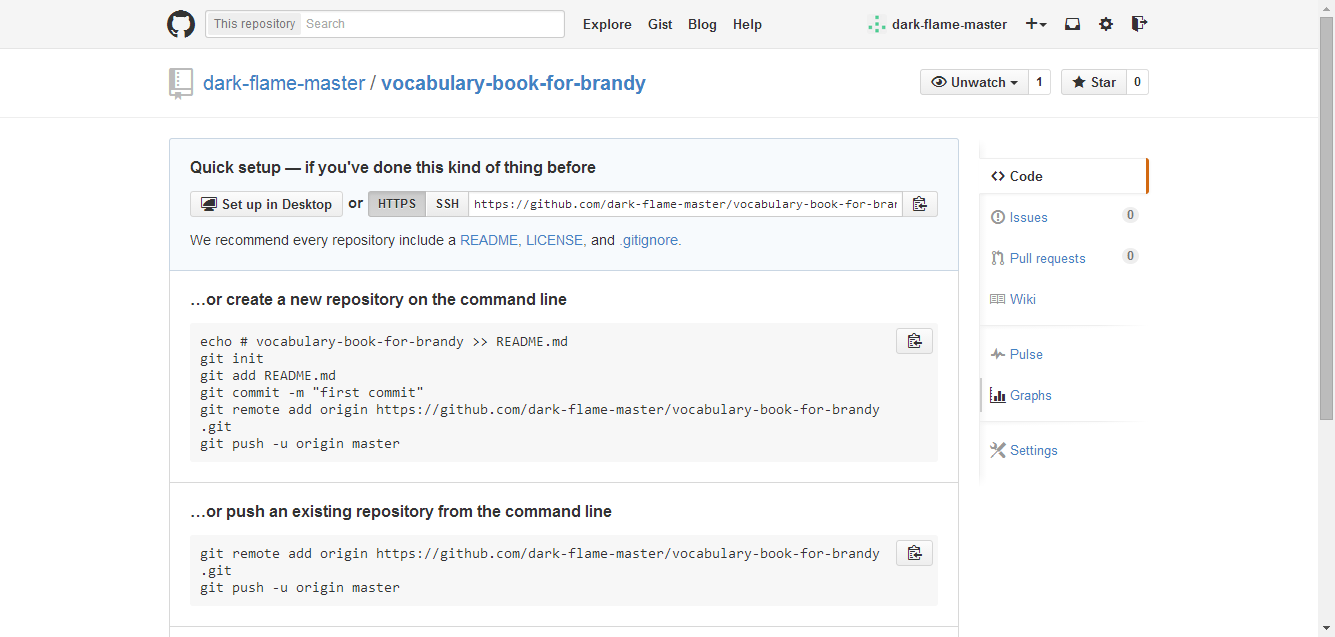Open Gist in the top navigation
Viewport: 1335px width, 637px height.
(660, 24)
